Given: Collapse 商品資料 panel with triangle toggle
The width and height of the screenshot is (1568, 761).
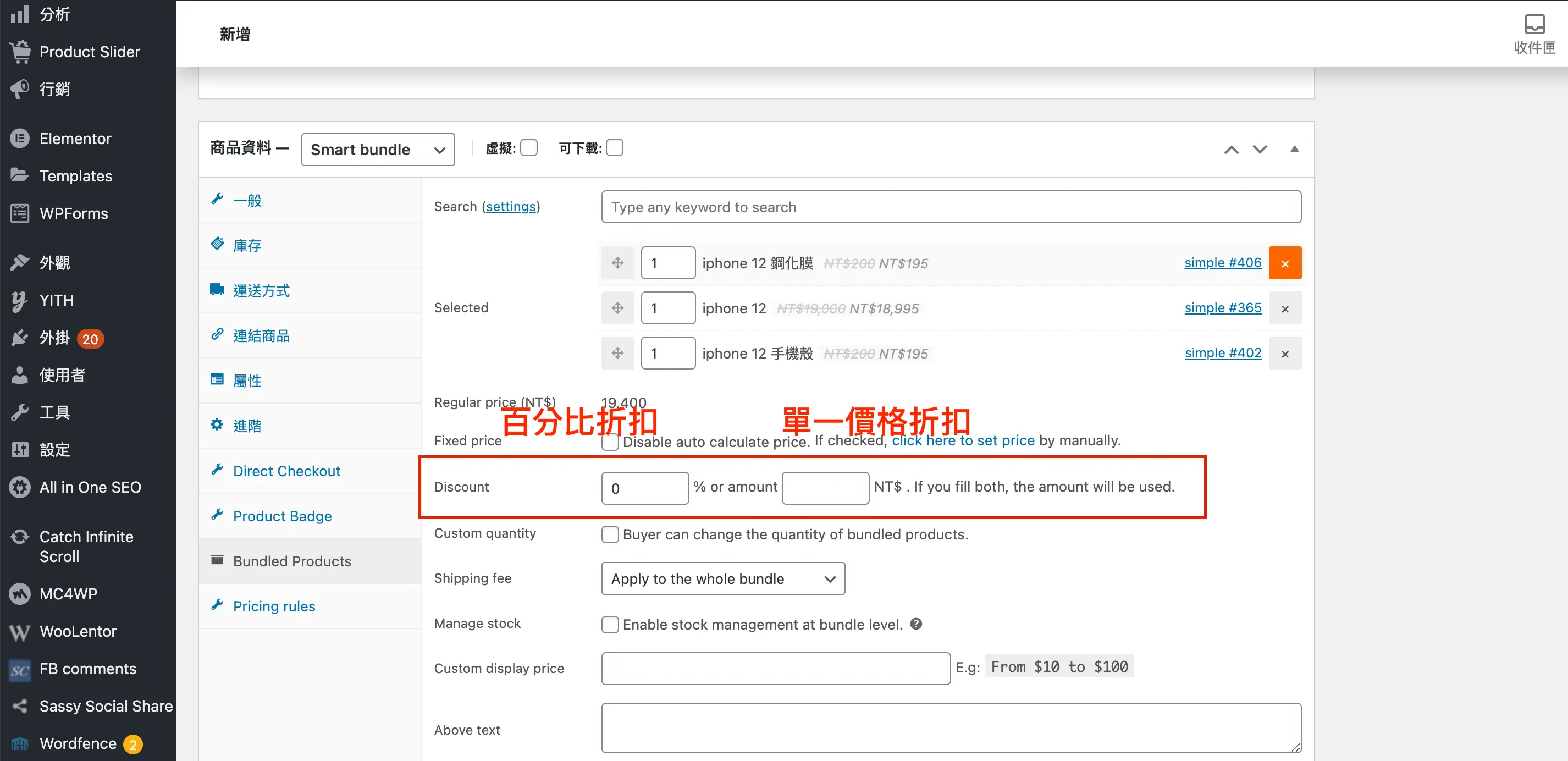Looking at the screenshot, I should coord(1295,149).
